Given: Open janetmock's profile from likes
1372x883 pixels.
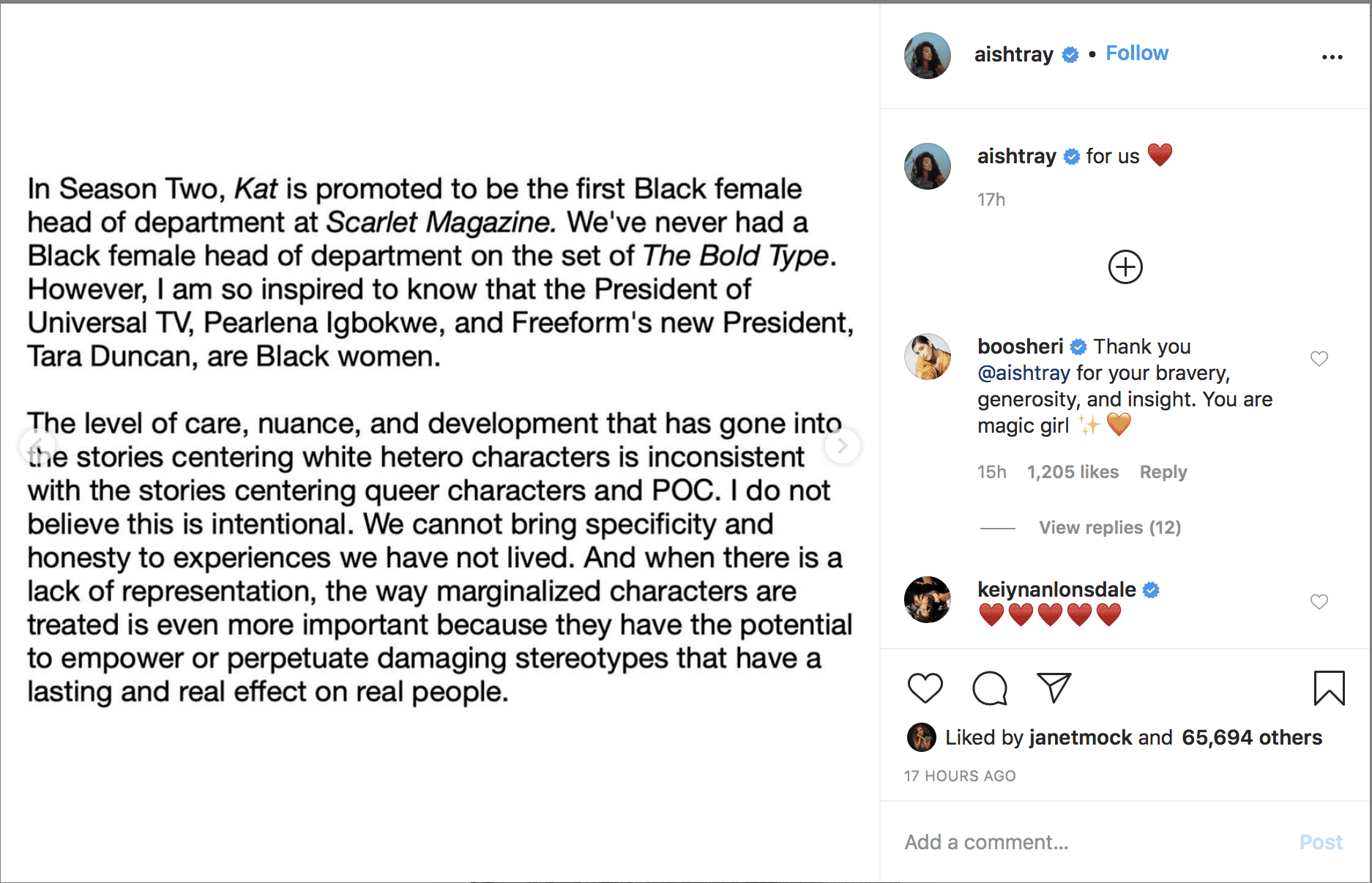Looking at the screenshot, I should coord(1081,737).
